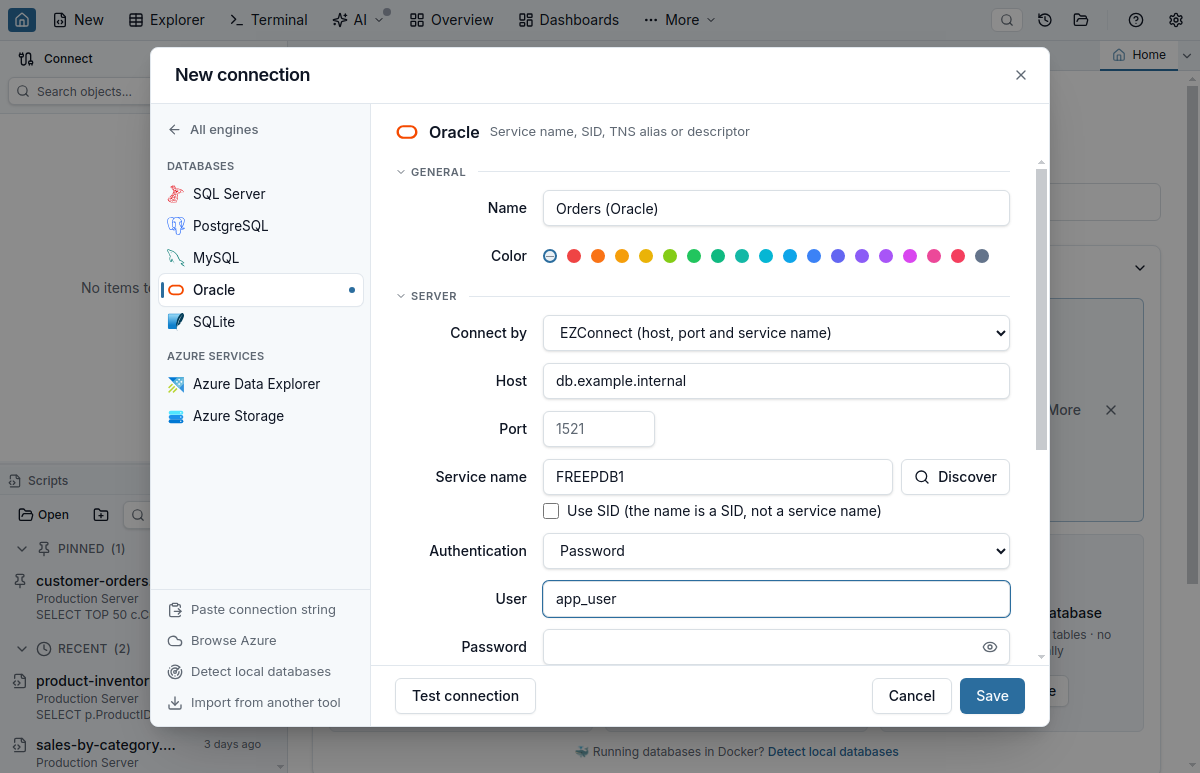Click the Azure Data Explorer icon
The height and width of the screenshot is (773, 1200).
click(176, 384)
